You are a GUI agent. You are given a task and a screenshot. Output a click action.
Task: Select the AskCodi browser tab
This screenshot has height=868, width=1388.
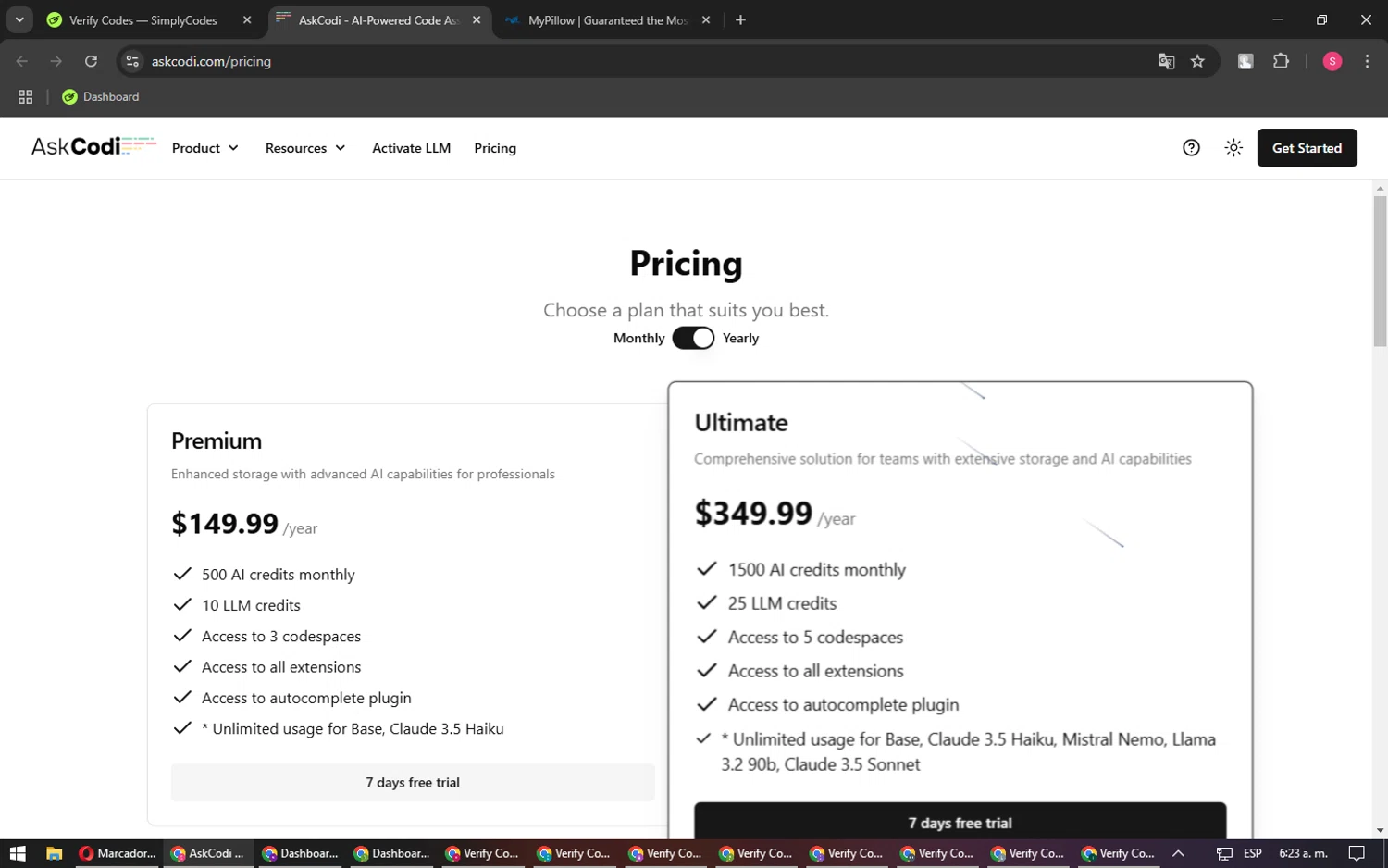tap(378, 20)
